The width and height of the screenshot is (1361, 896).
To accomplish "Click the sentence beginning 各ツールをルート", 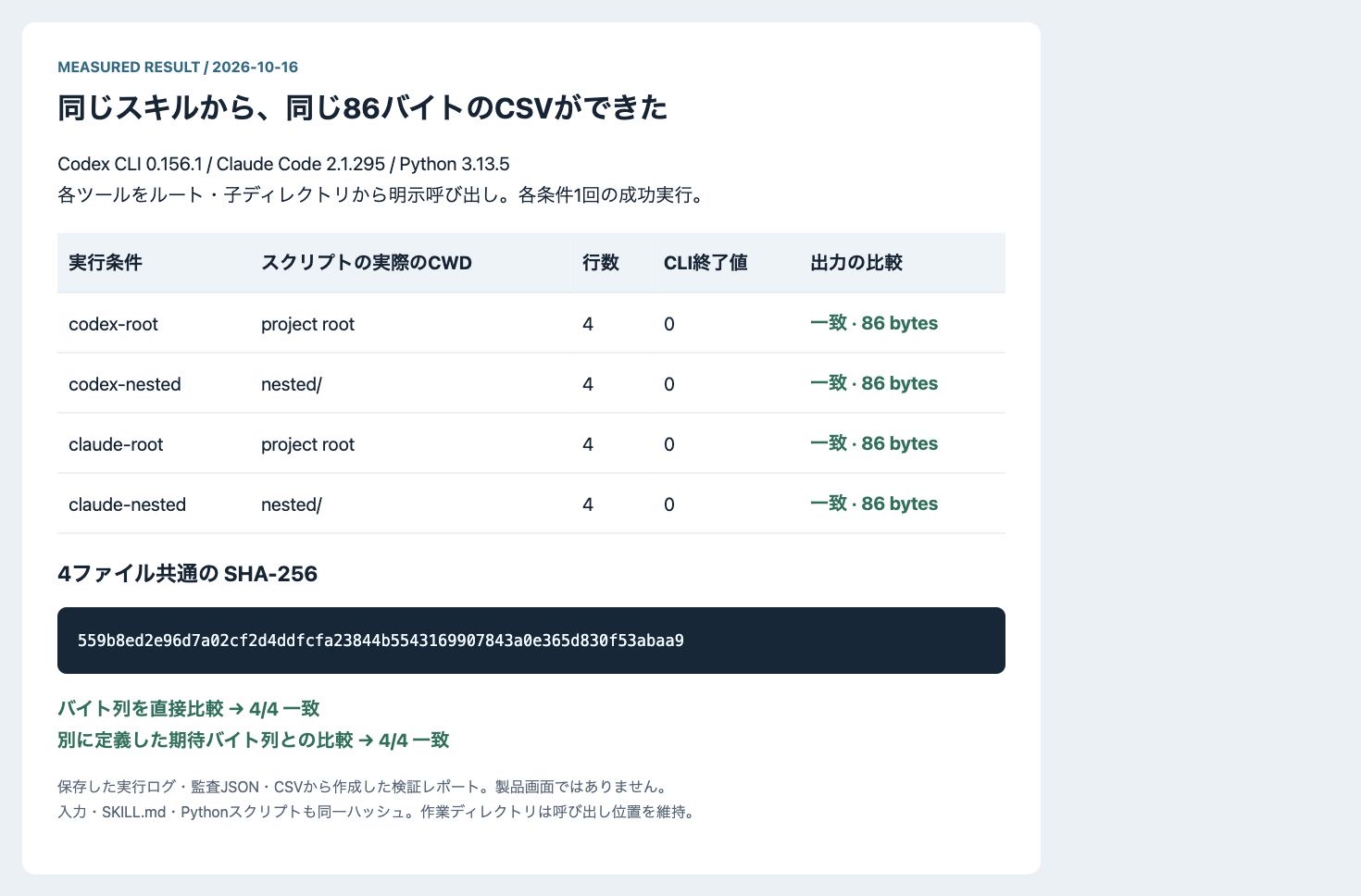I will pos(381,195).
